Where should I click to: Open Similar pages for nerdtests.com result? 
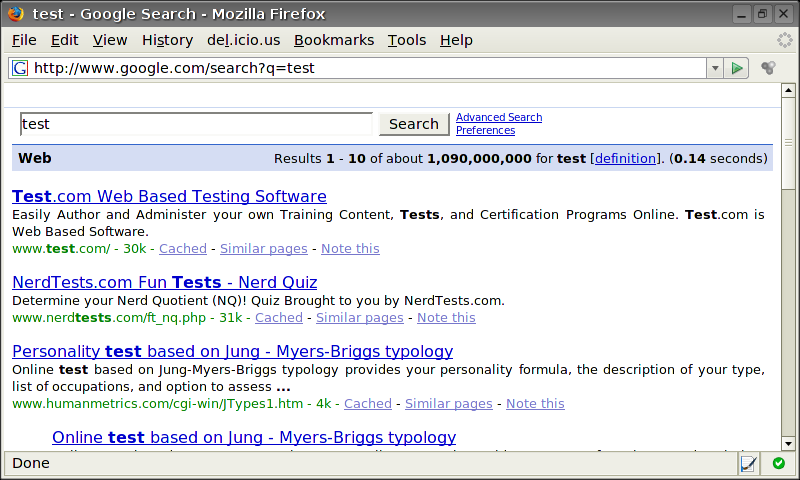click(x=360, y=317)
